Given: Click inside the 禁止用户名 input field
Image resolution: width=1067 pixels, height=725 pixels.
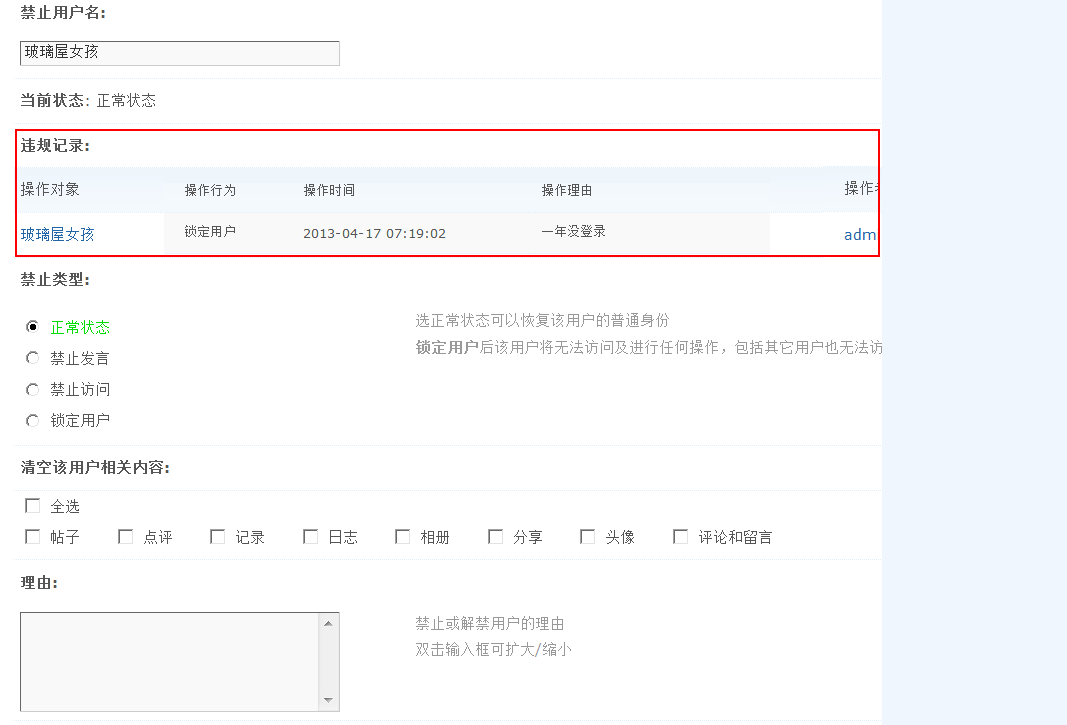Looking at the screenshot, I should [178, 53].
